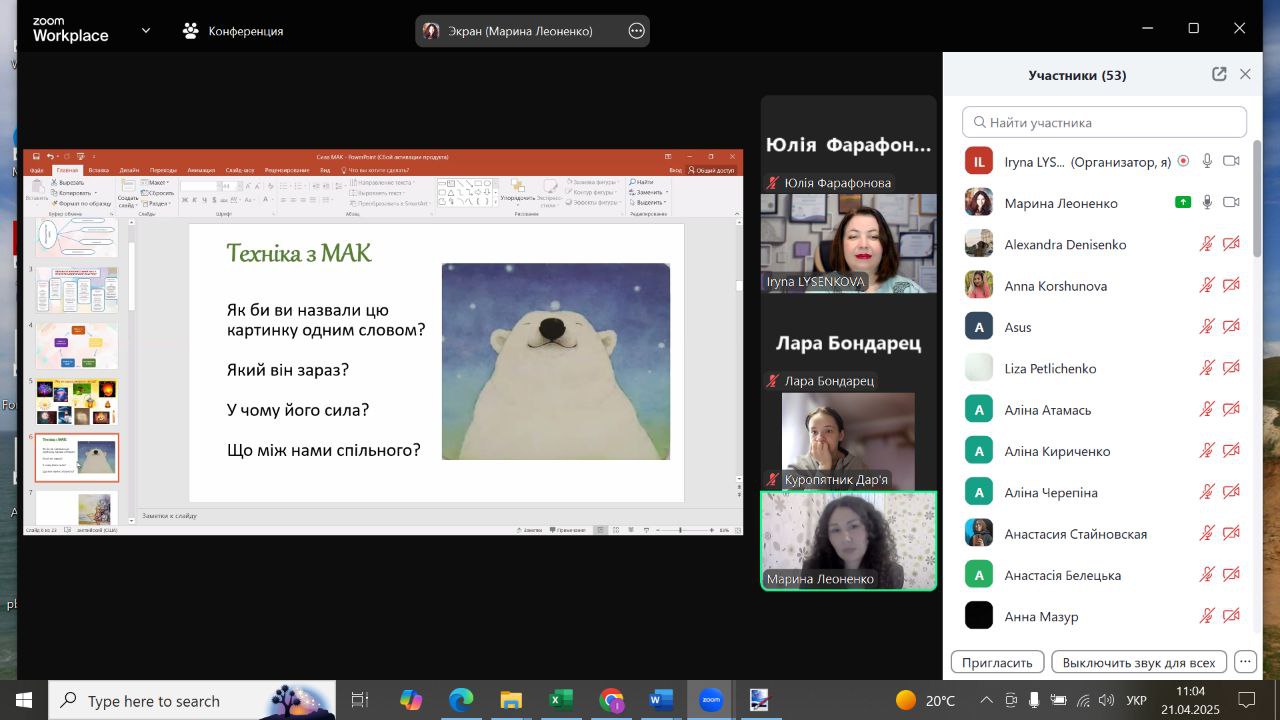Open Windows Start menu
This screenshot has height=720, width=1280.
click(23, 700)
